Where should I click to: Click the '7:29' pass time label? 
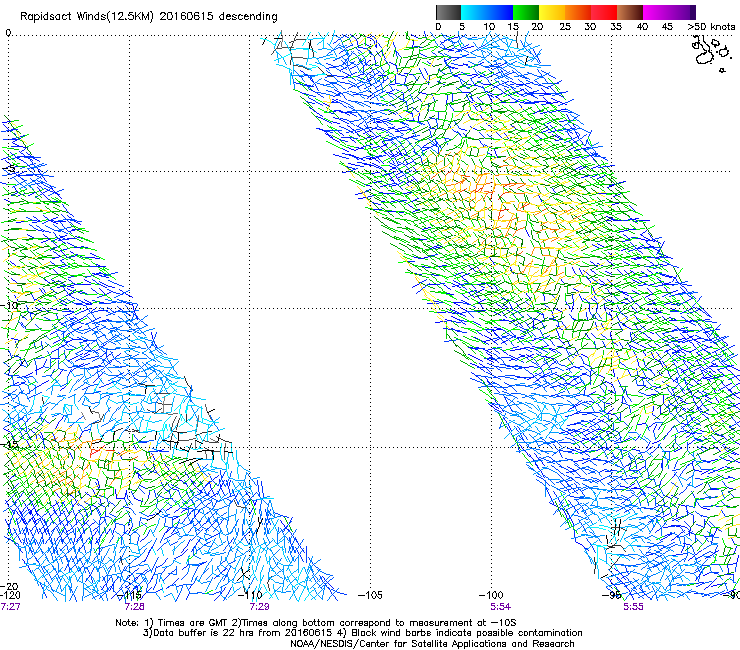[259, 607]
